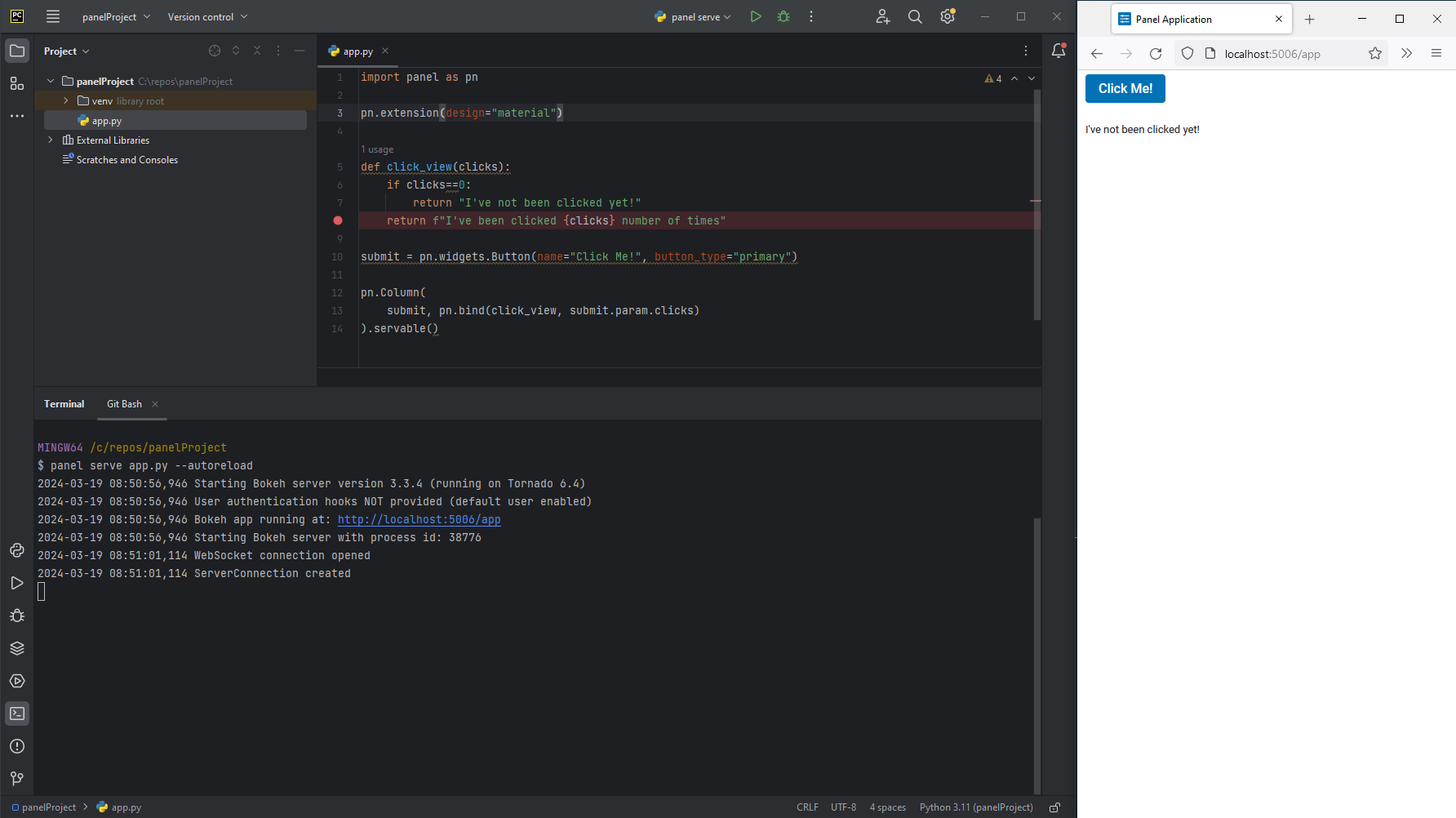
Task: Open the Run tool window icon
Action: 17,583
